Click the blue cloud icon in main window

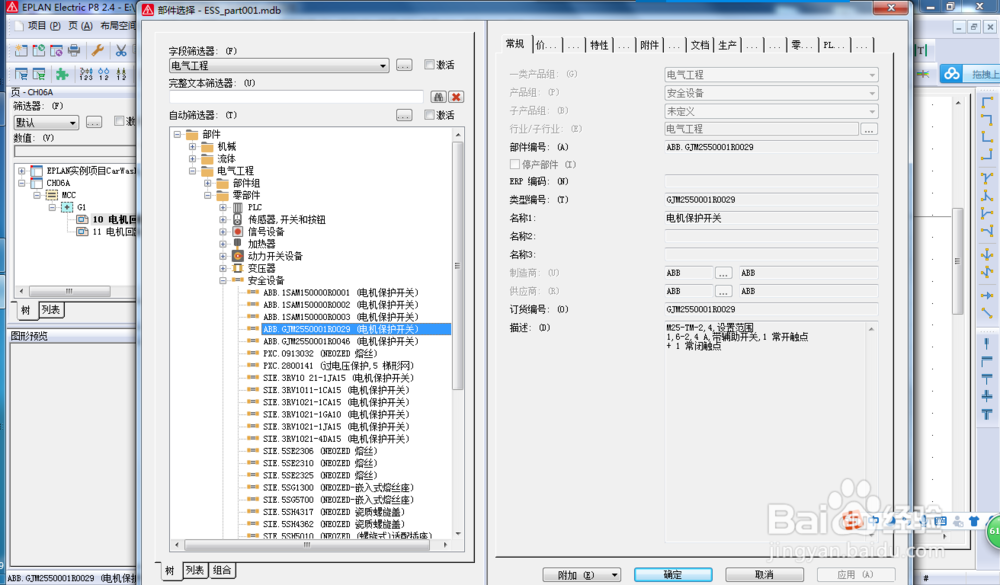pyautogui.click(x=952, y=74)
